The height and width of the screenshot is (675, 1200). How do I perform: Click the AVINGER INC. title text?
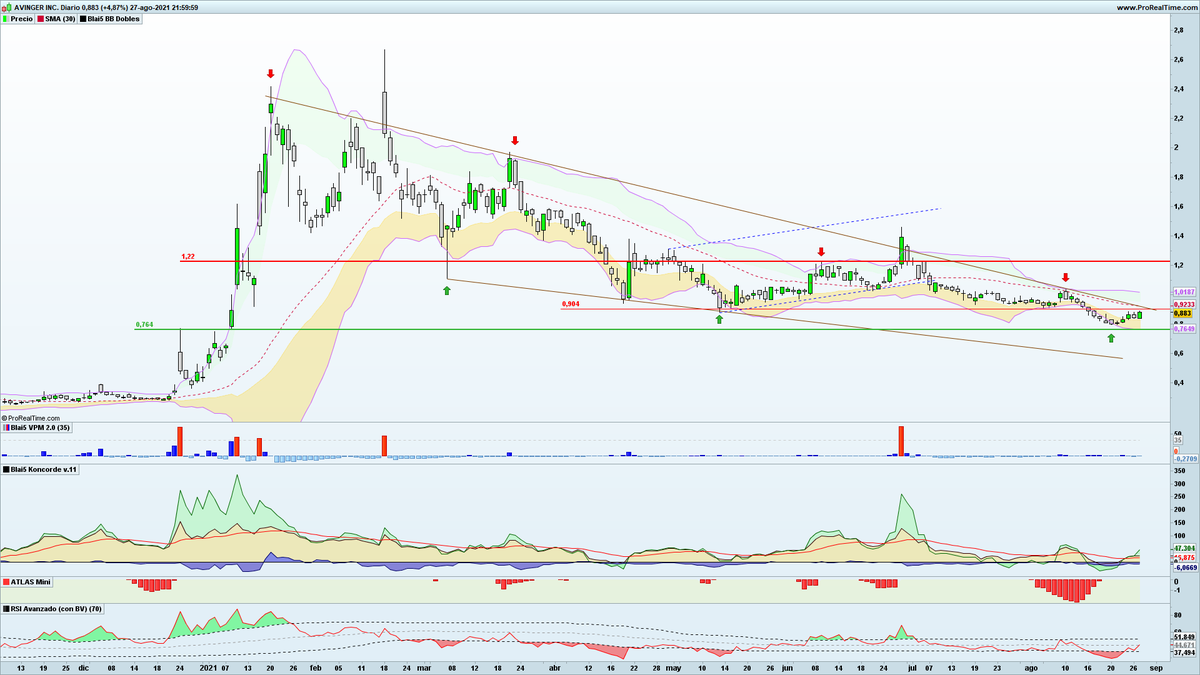point(35,7)
